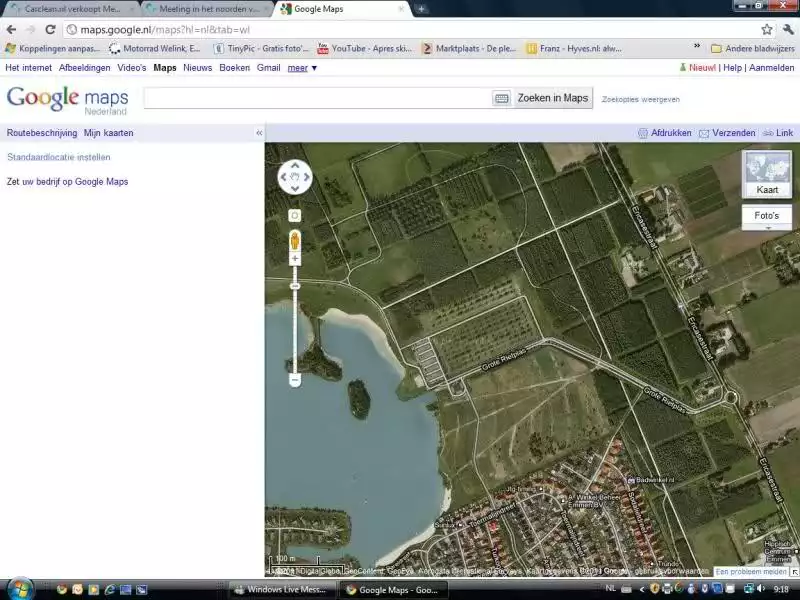The image size is (800, 600).
Task: Open Franz Hyves.nl bookmark
Action: click(574, 48)
